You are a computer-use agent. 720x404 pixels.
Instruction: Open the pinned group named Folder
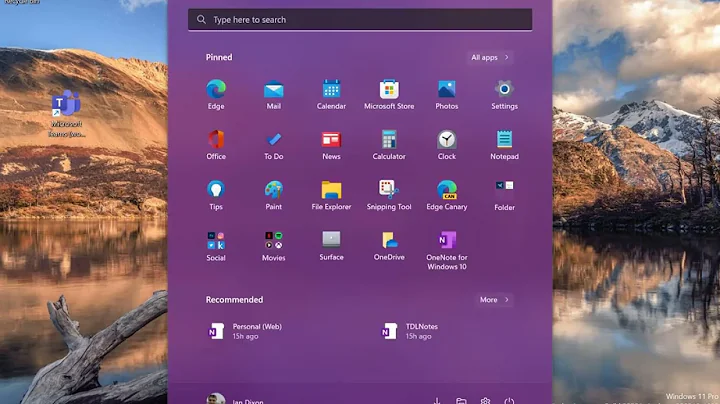pos(504,195)
